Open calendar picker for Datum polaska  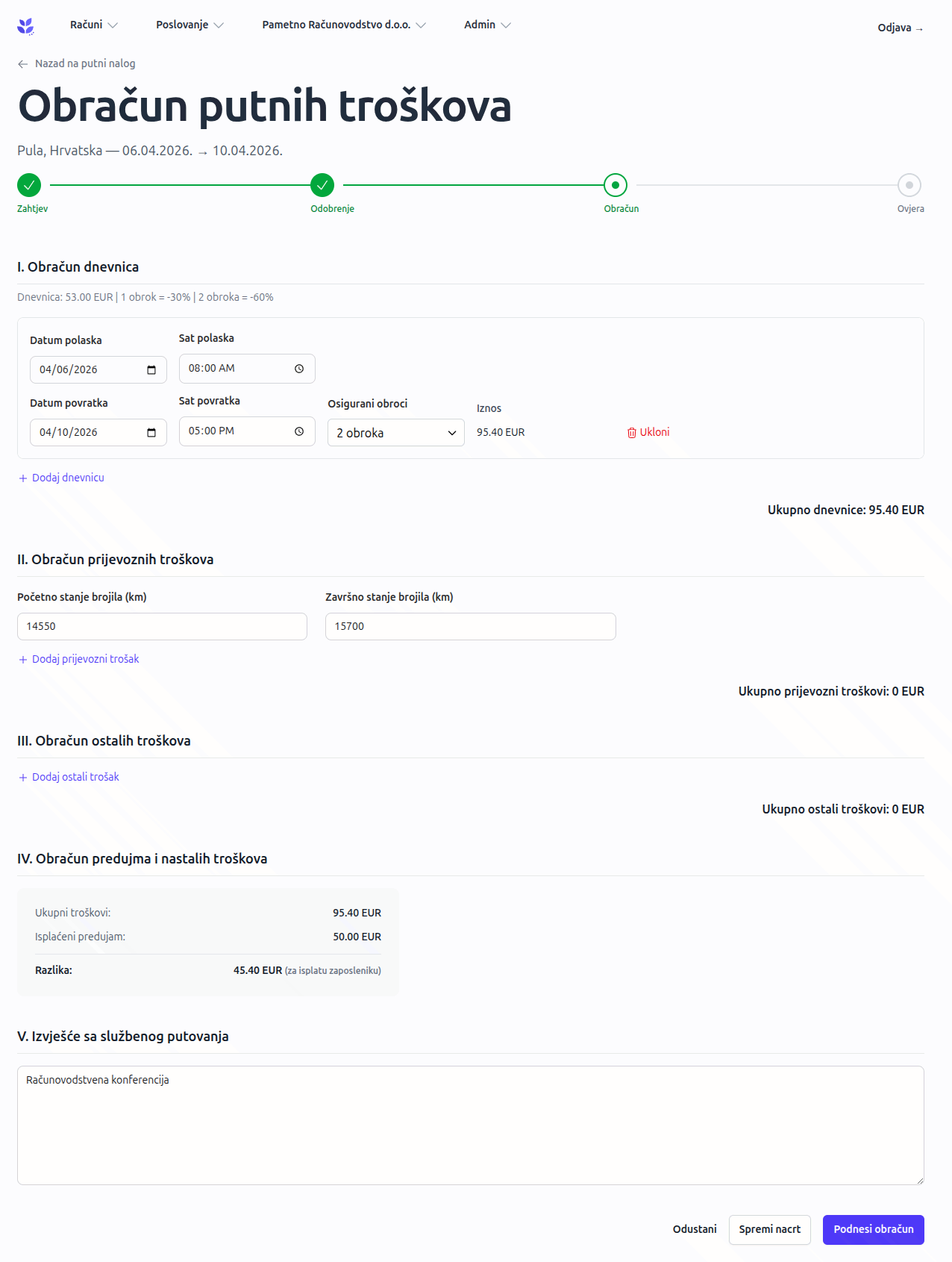[151, 370]
